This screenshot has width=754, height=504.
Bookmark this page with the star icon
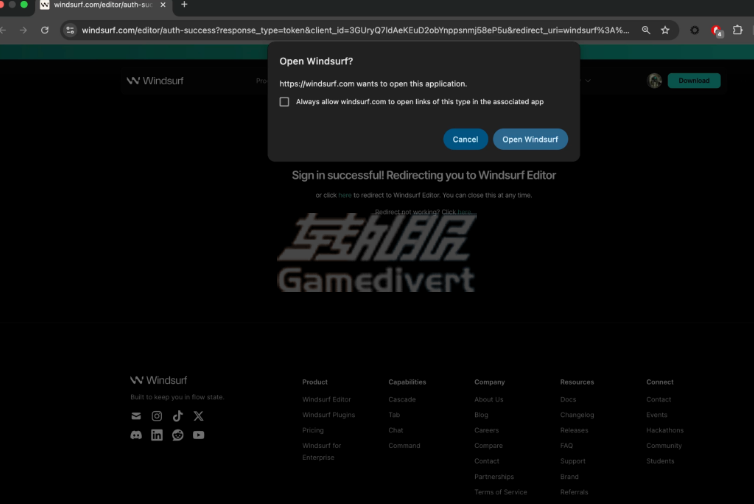pyautogui.click(x=665, y=30)
